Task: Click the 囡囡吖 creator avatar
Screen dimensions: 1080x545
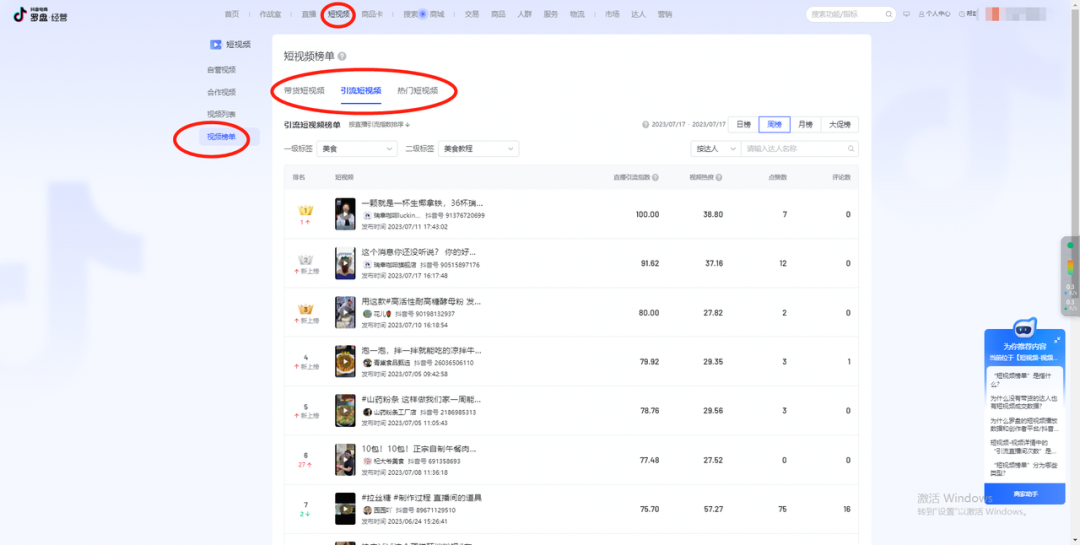Action: coord(367,511)
